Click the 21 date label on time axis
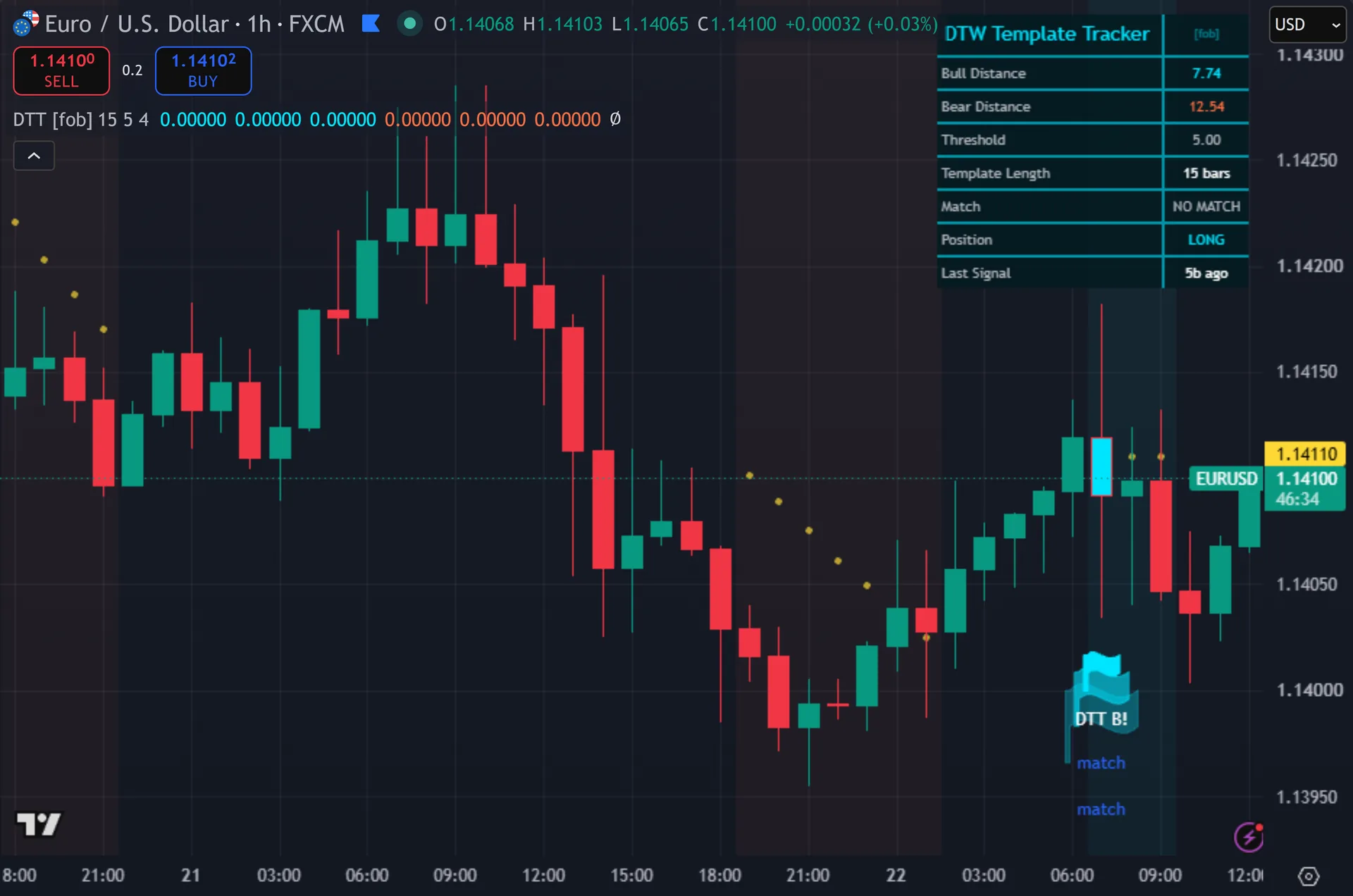Viewport: 1353px width, 896px height. tap(190, 876)
